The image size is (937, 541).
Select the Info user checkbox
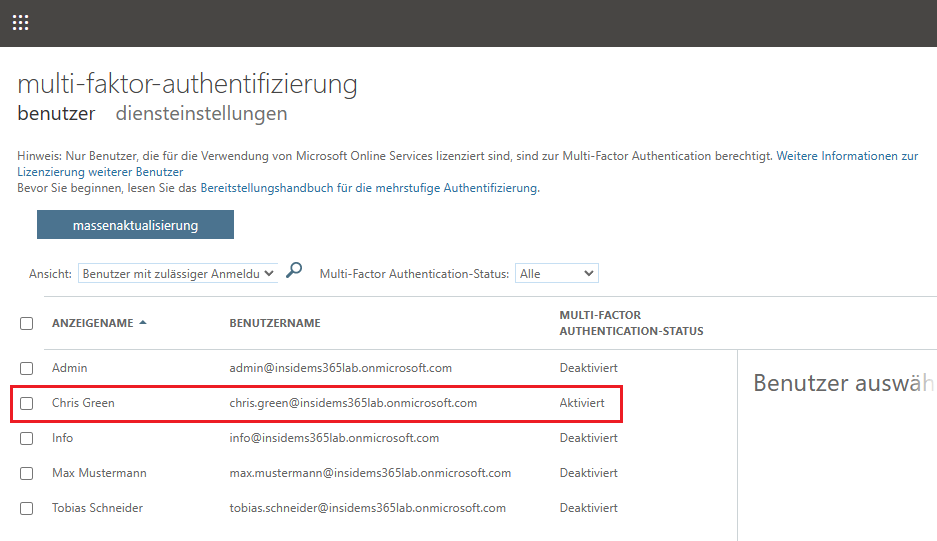point(27,438)
